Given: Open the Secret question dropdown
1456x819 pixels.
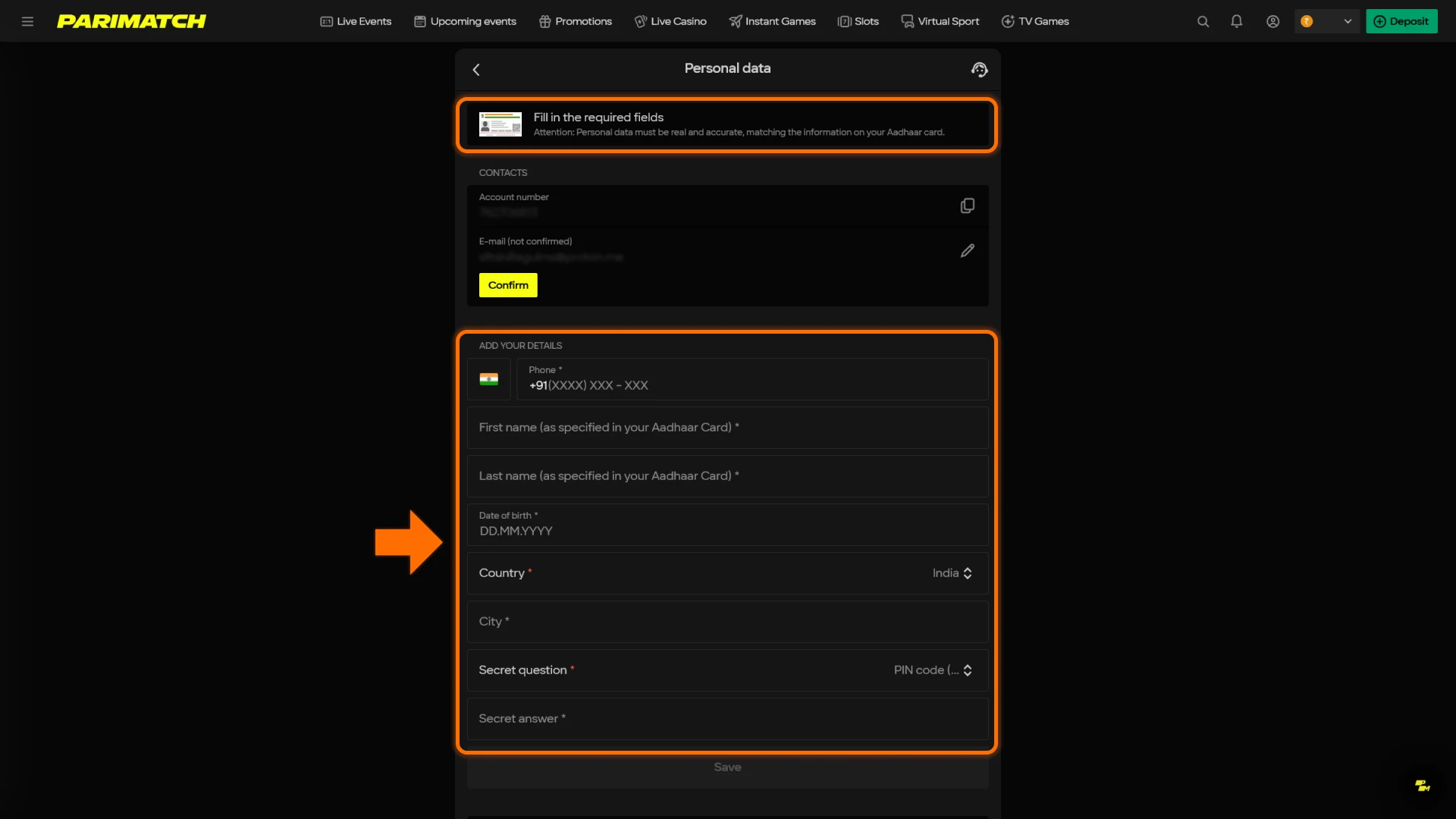Looking at the screenshot, I should tap(933, 670).
